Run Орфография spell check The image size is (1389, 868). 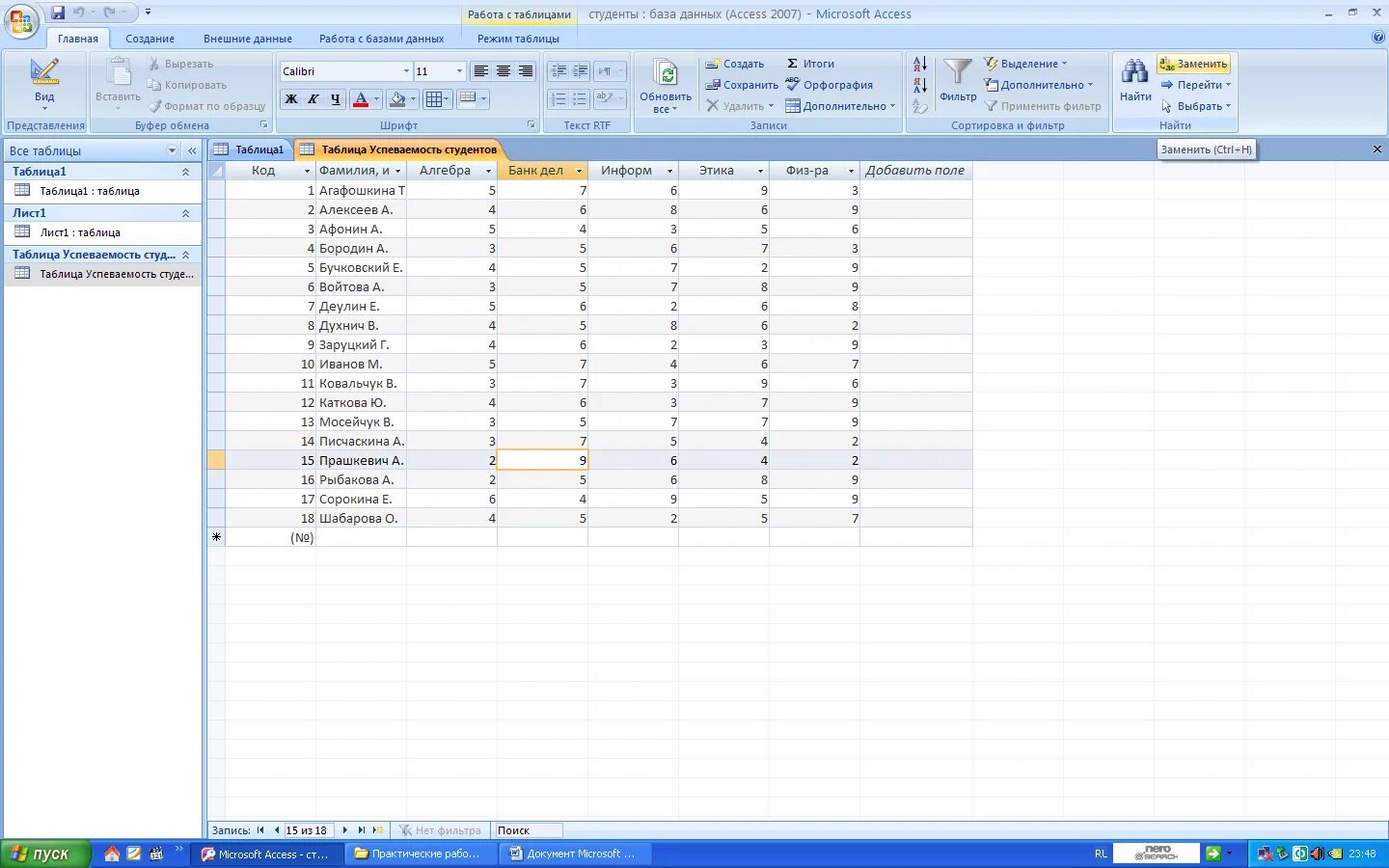(x=829, y=85)
